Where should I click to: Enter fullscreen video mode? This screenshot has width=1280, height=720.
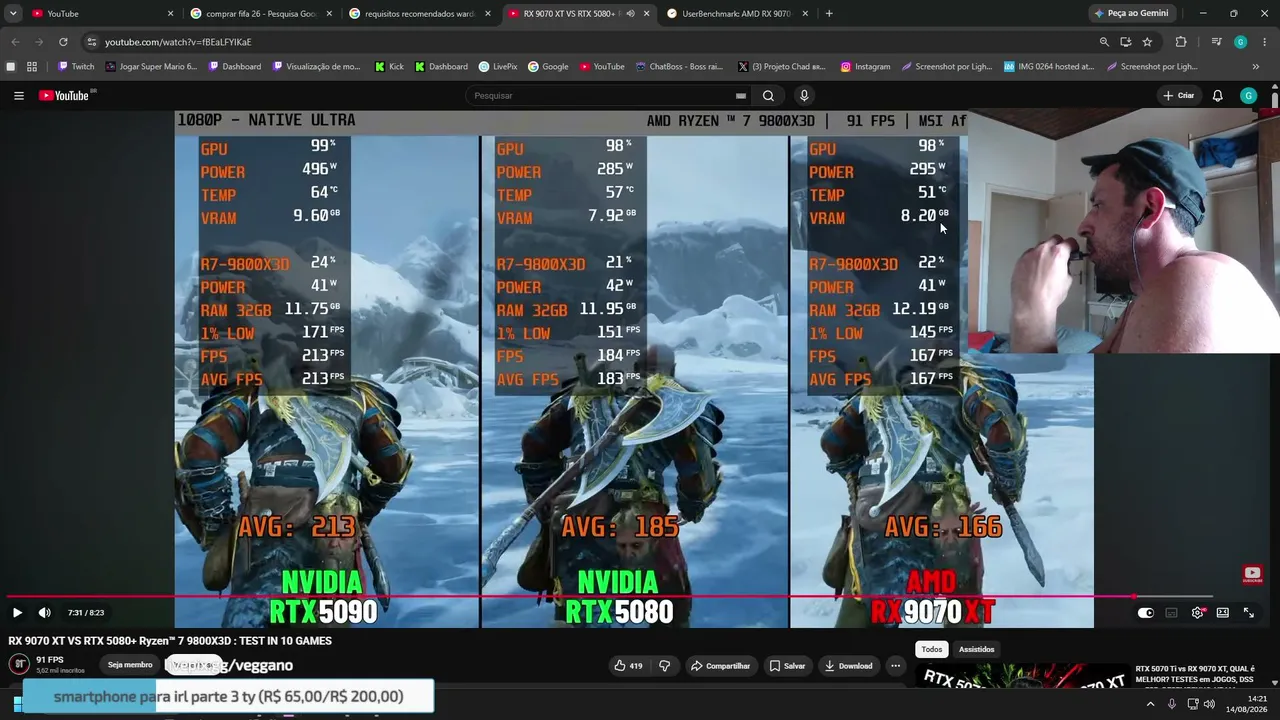[x=1248, y=612]
